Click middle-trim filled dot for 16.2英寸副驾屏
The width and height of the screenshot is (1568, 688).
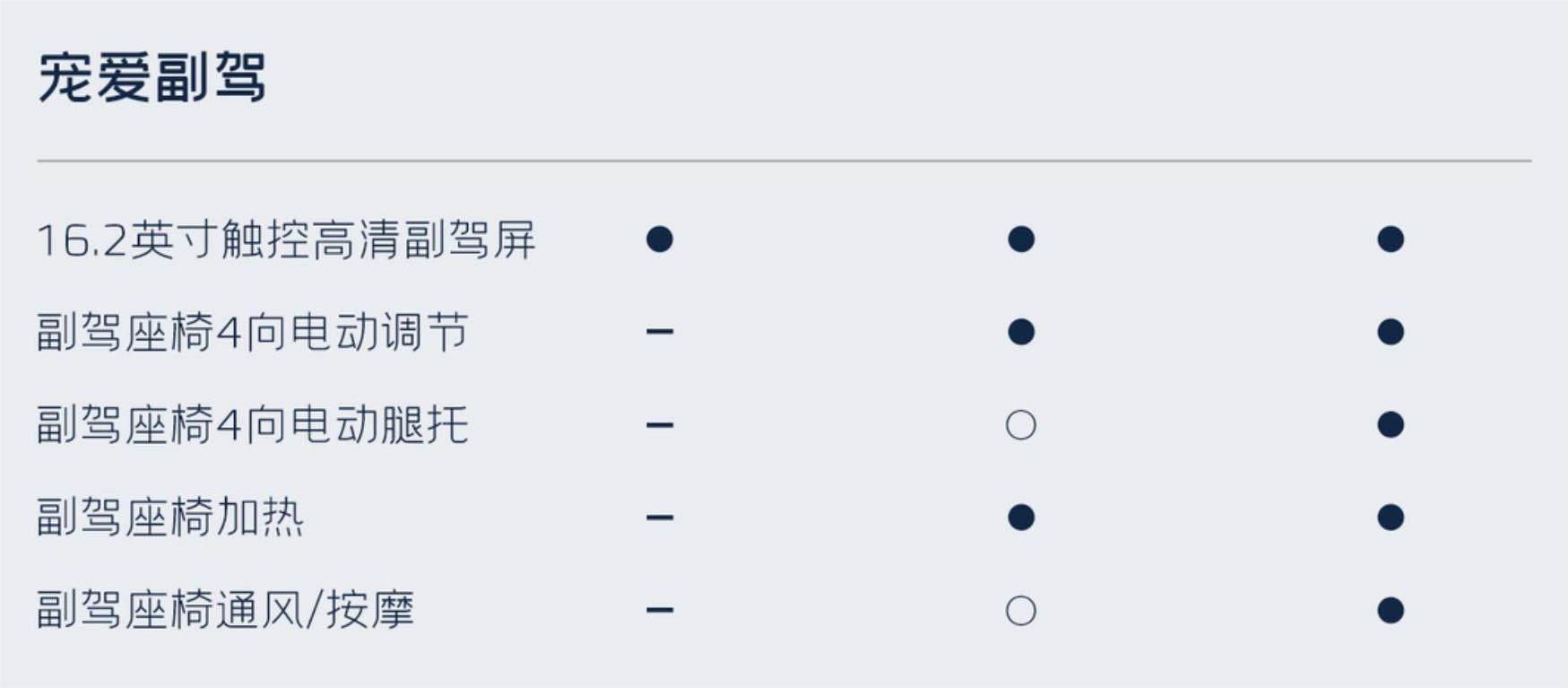[x=1021, y=239]
